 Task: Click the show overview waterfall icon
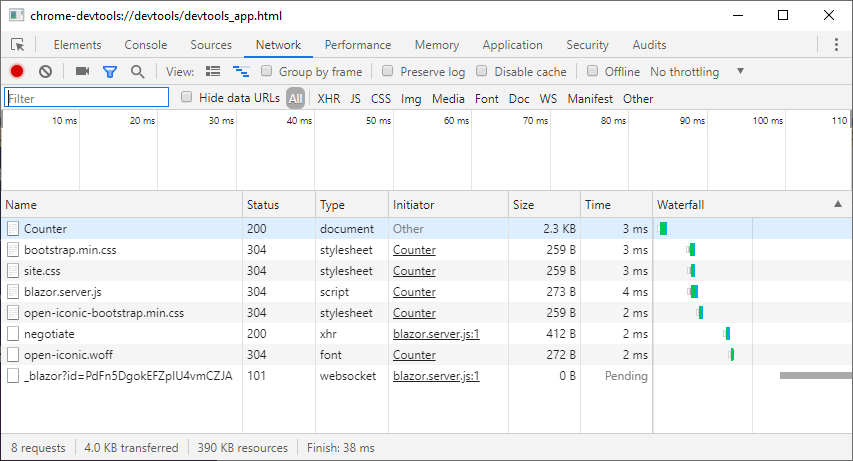pyautogui.click(x=240, y=72)
